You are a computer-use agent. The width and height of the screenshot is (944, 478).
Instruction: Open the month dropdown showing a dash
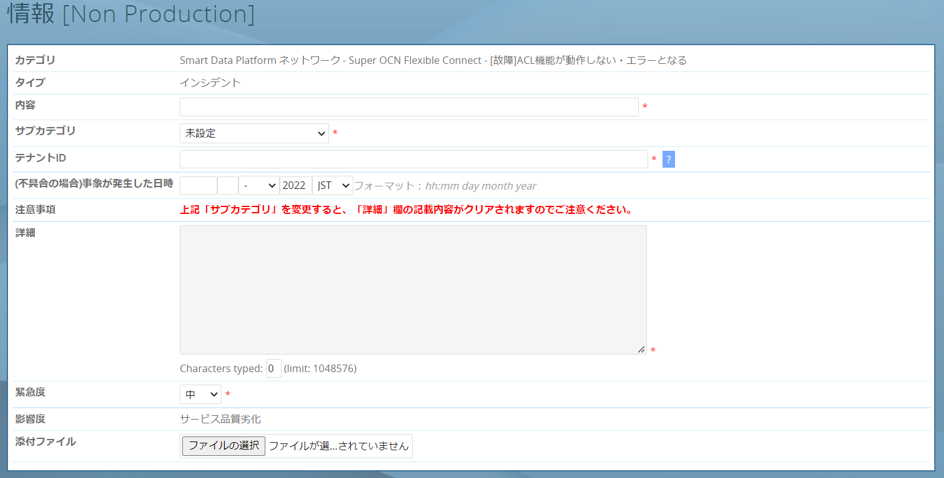(259, 185)
